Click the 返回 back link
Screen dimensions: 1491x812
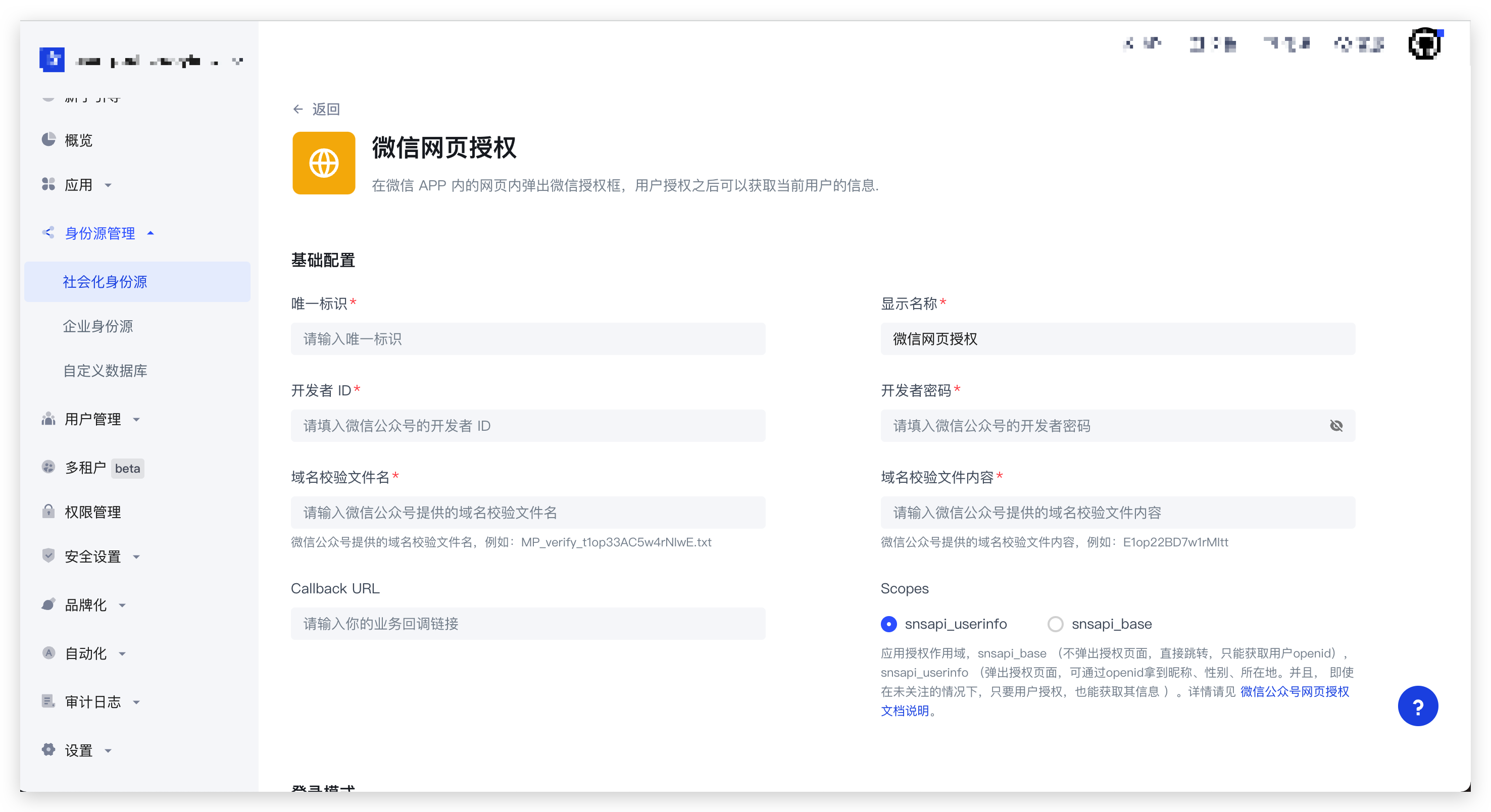pyautogui.click(x=317, y=109)
